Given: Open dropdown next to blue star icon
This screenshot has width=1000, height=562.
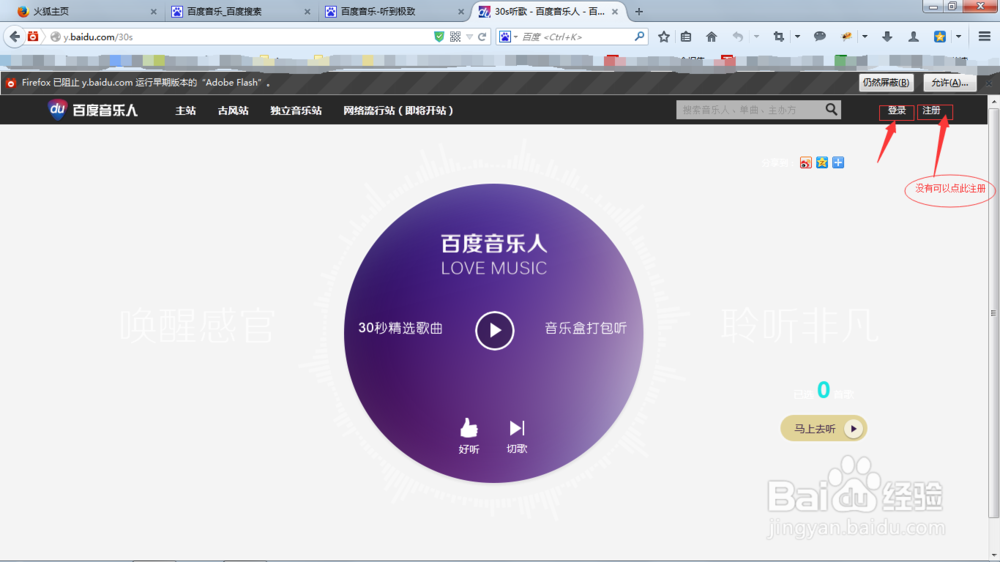Looking at the screenshot, I should tap(959, 37).
